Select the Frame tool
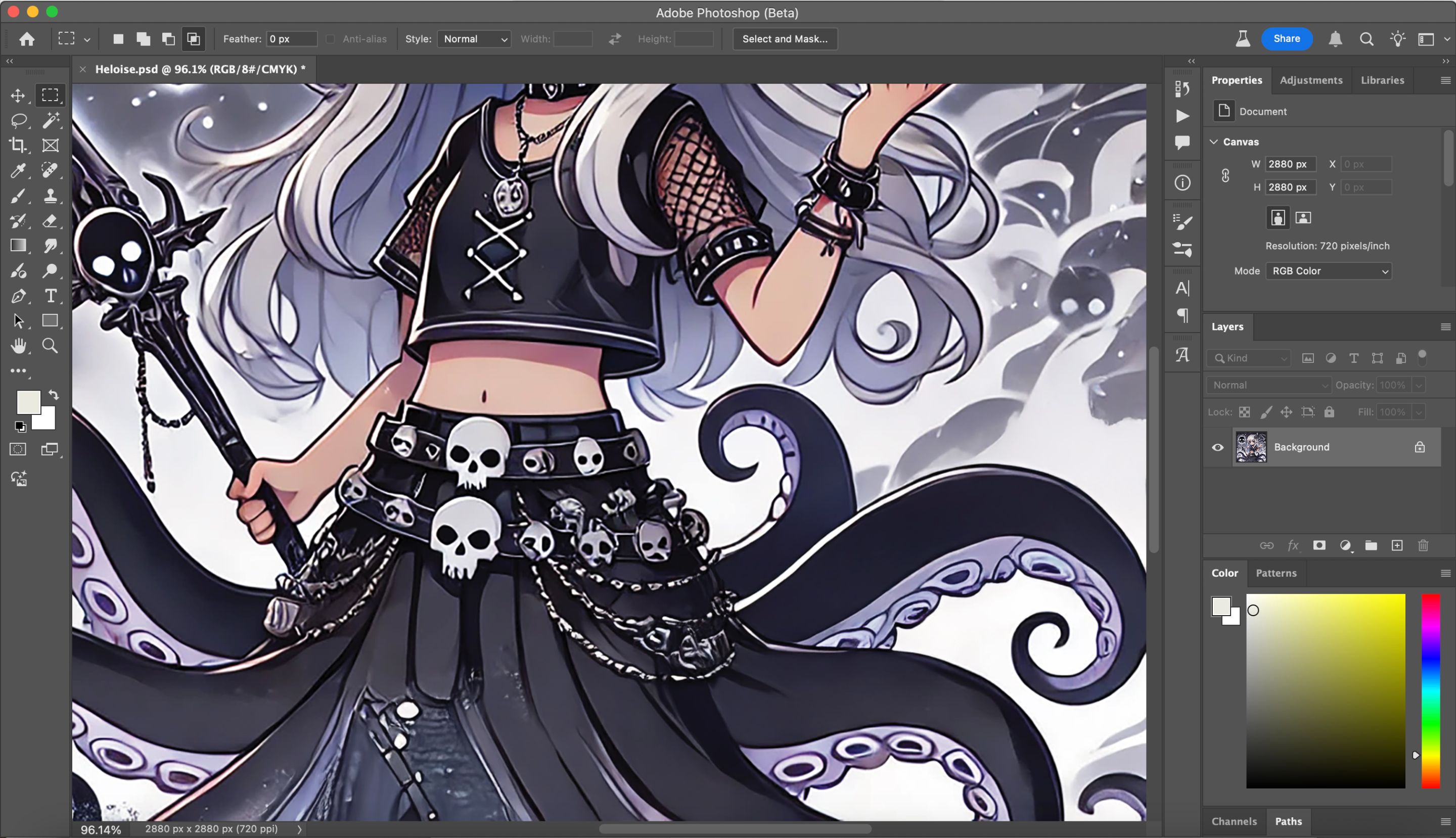 coord(51,145)
